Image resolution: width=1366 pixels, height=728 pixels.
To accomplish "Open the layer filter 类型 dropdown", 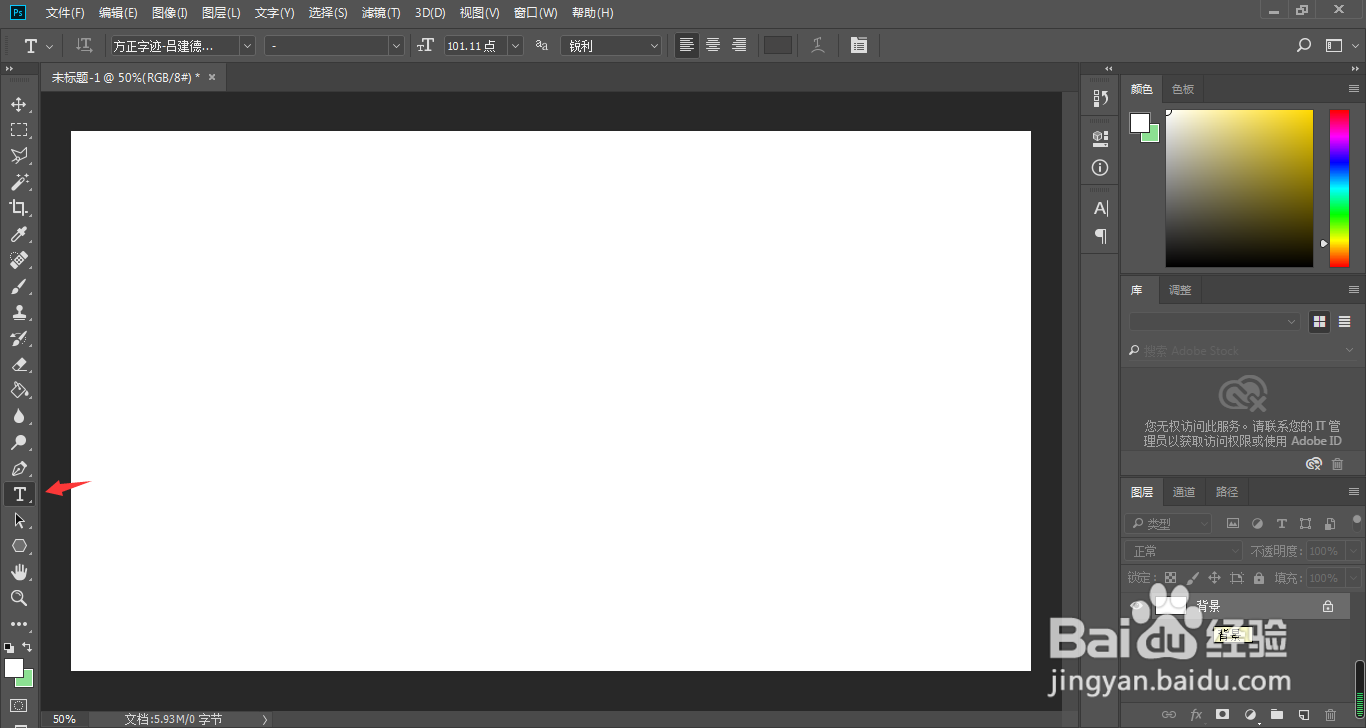I will (x=1168, y=524).
